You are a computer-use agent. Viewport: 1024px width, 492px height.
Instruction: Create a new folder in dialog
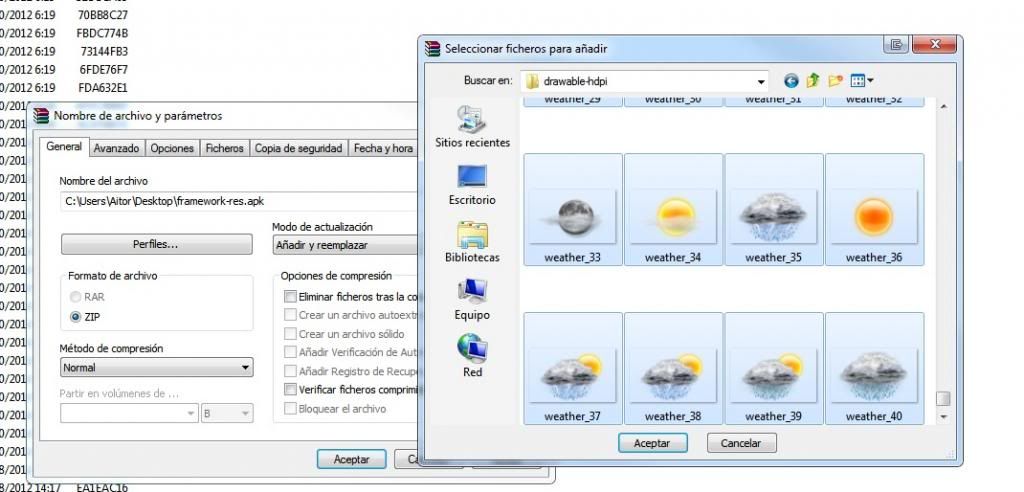point(835,80)
